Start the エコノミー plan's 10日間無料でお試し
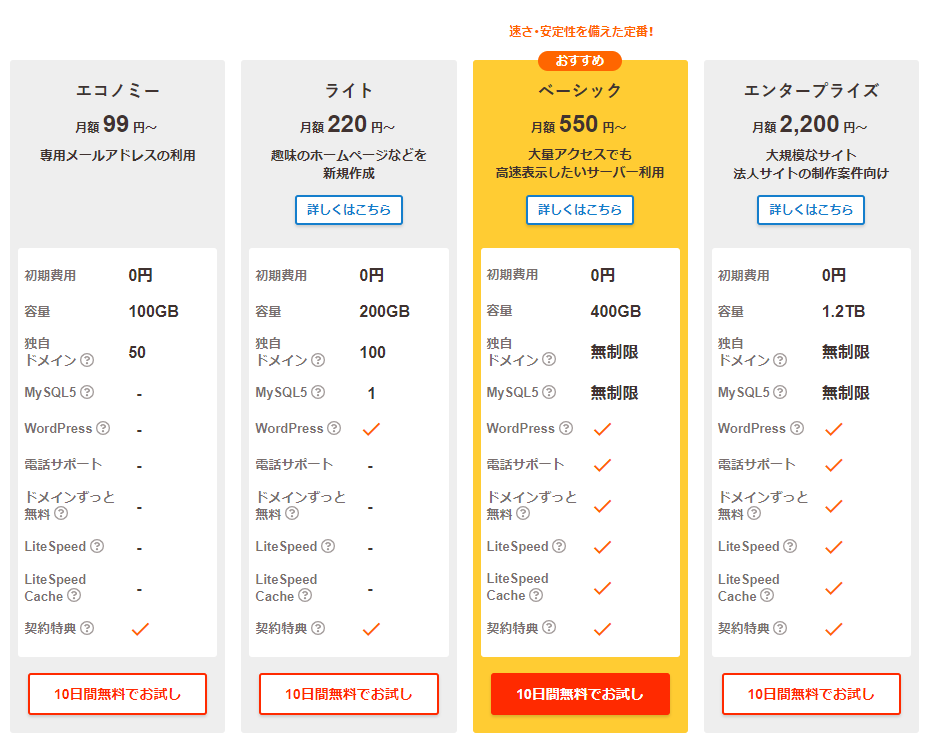The image size is (940, 740). coord(118,694)
